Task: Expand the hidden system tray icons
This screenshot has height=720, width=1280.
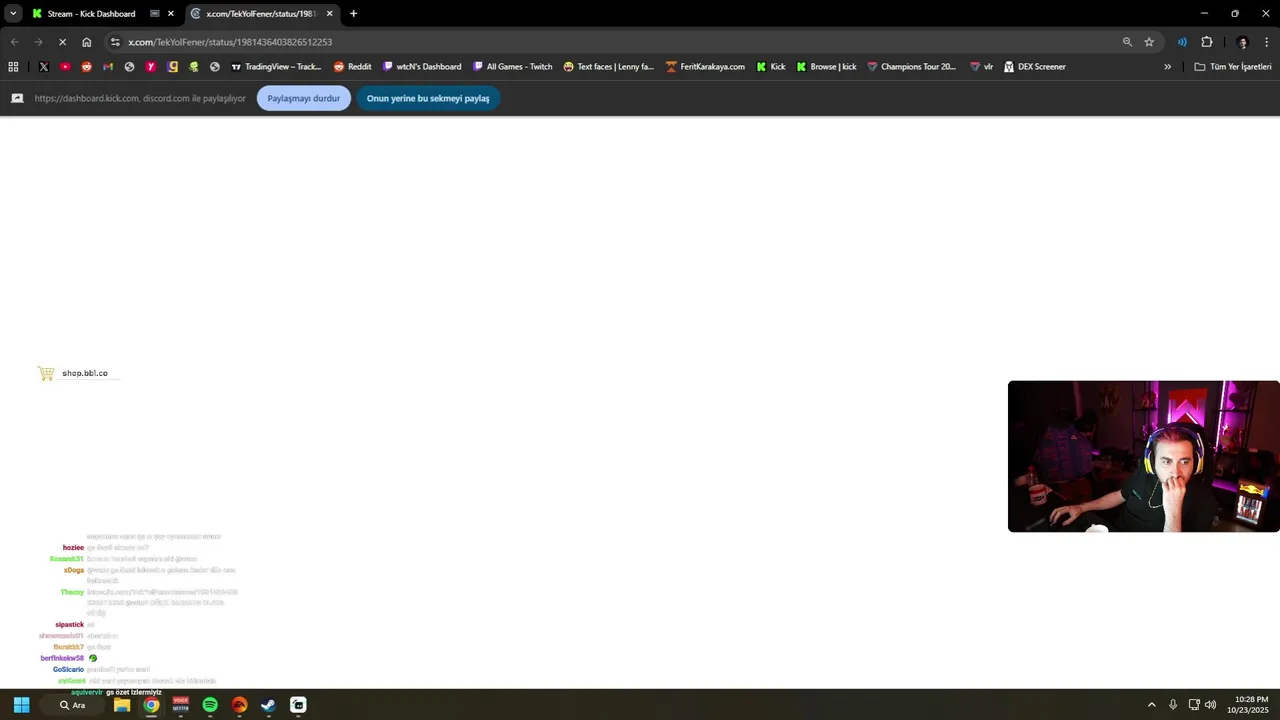Action: point(1151,705)
